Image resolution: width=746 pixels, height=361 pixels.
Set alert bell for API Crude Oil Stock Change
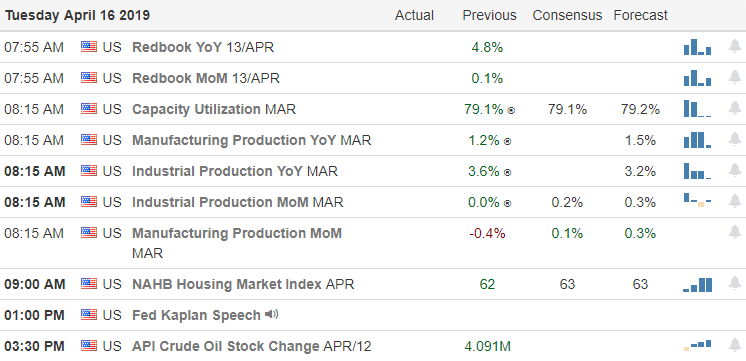pyautogui.click(x=735, y=345)
